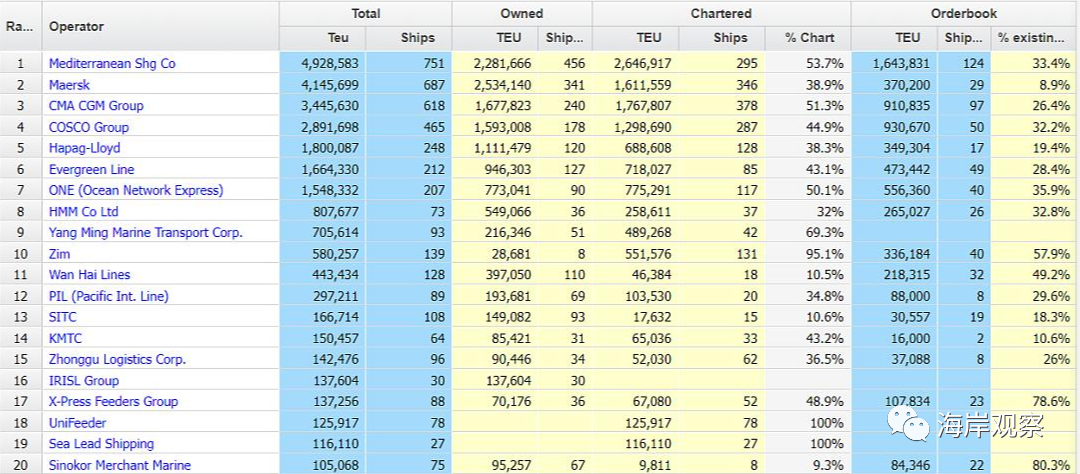Select total ships value 687

pyautogui.click(x=434, y=85)
